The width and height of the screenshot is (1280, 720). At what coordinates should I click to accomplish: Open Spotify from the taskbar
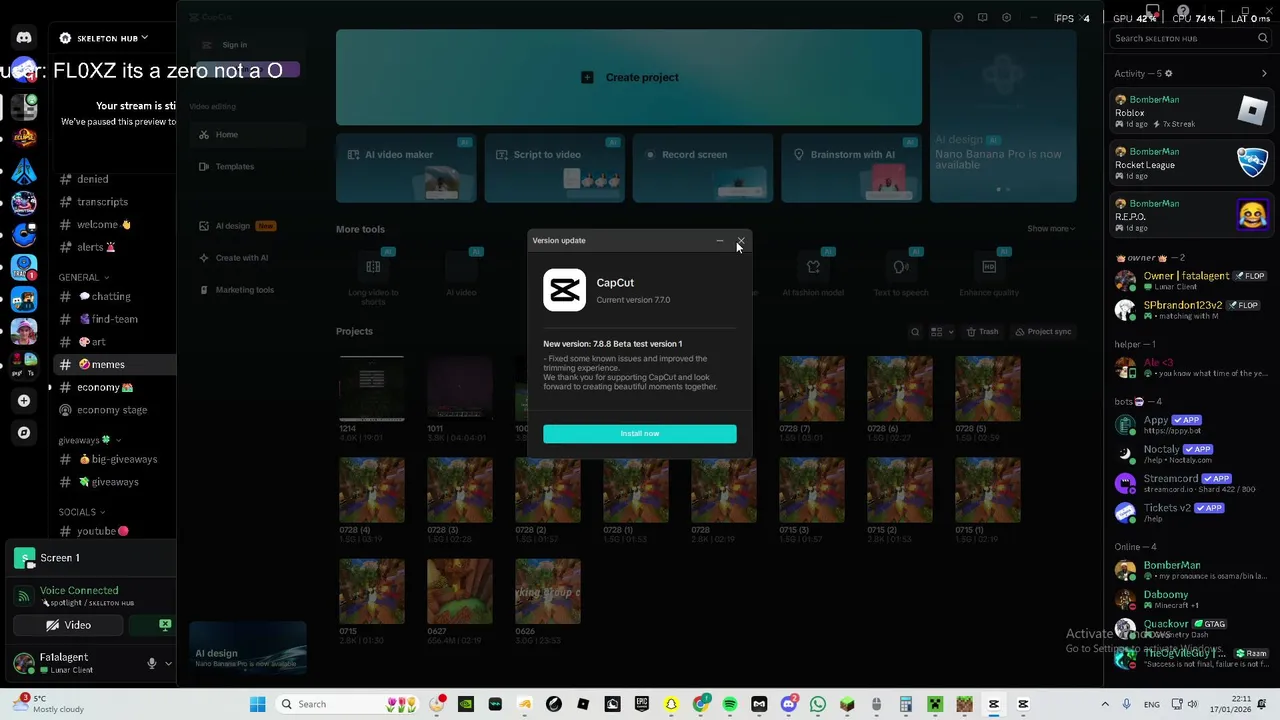tap(730, 704)
